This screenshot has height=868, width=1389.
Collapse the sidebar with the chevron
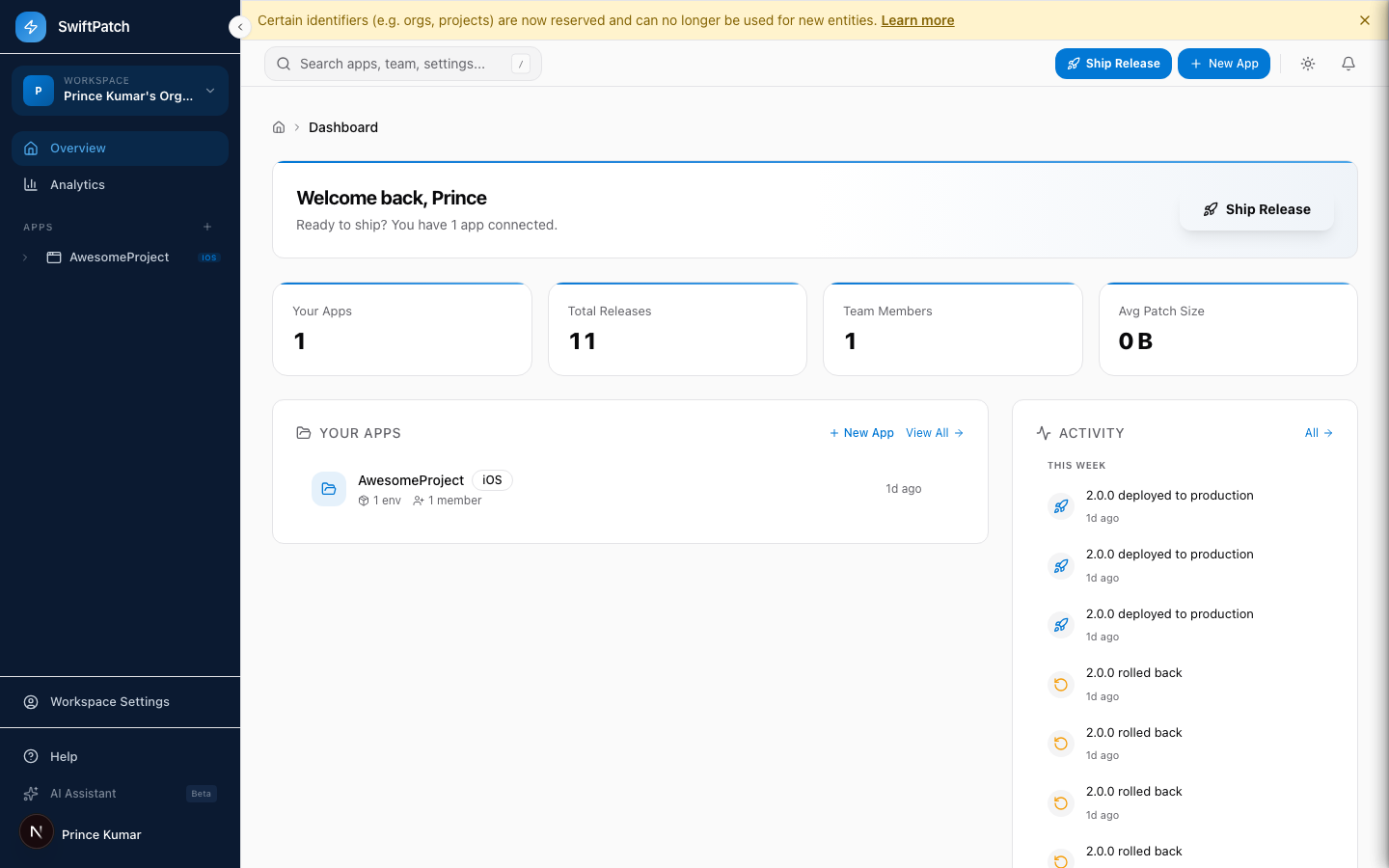tap(240, 27)
